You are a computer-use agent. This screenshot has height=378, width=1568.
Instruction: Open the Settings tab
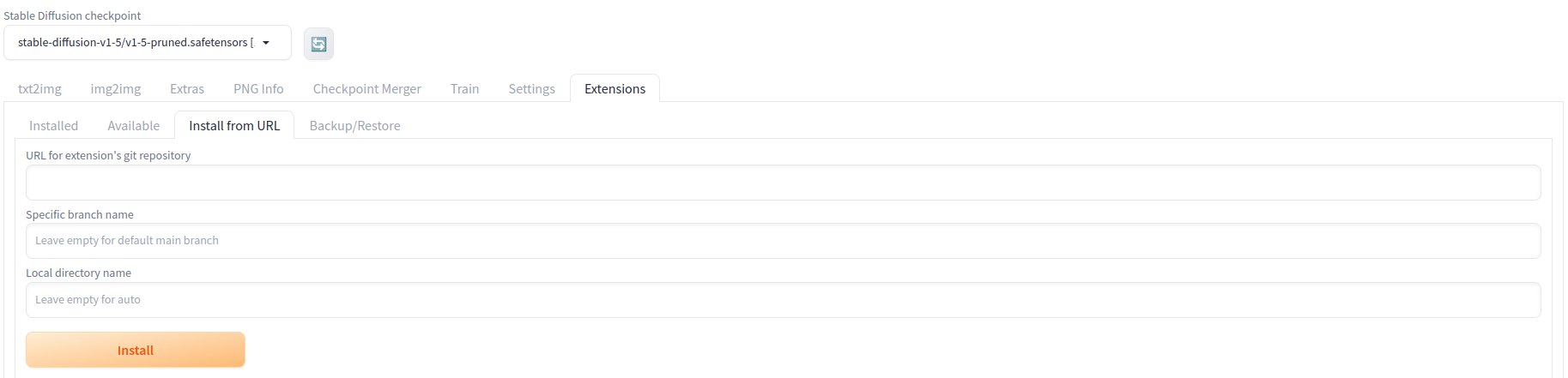click(531, 89)
